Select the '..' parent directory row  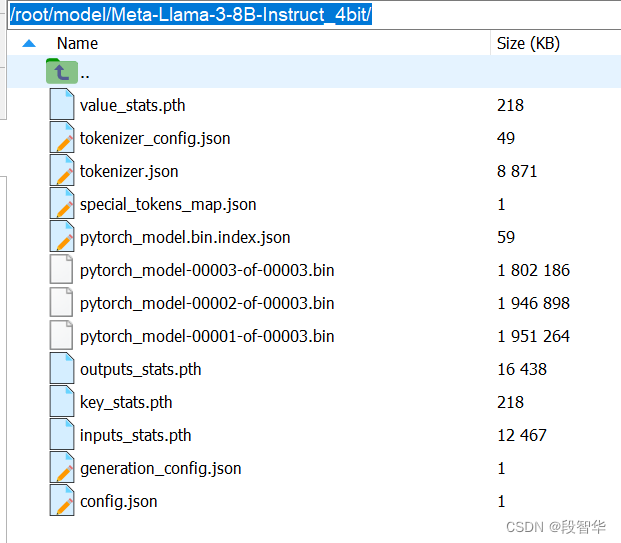pyautogui.click(x=314, y=72)
